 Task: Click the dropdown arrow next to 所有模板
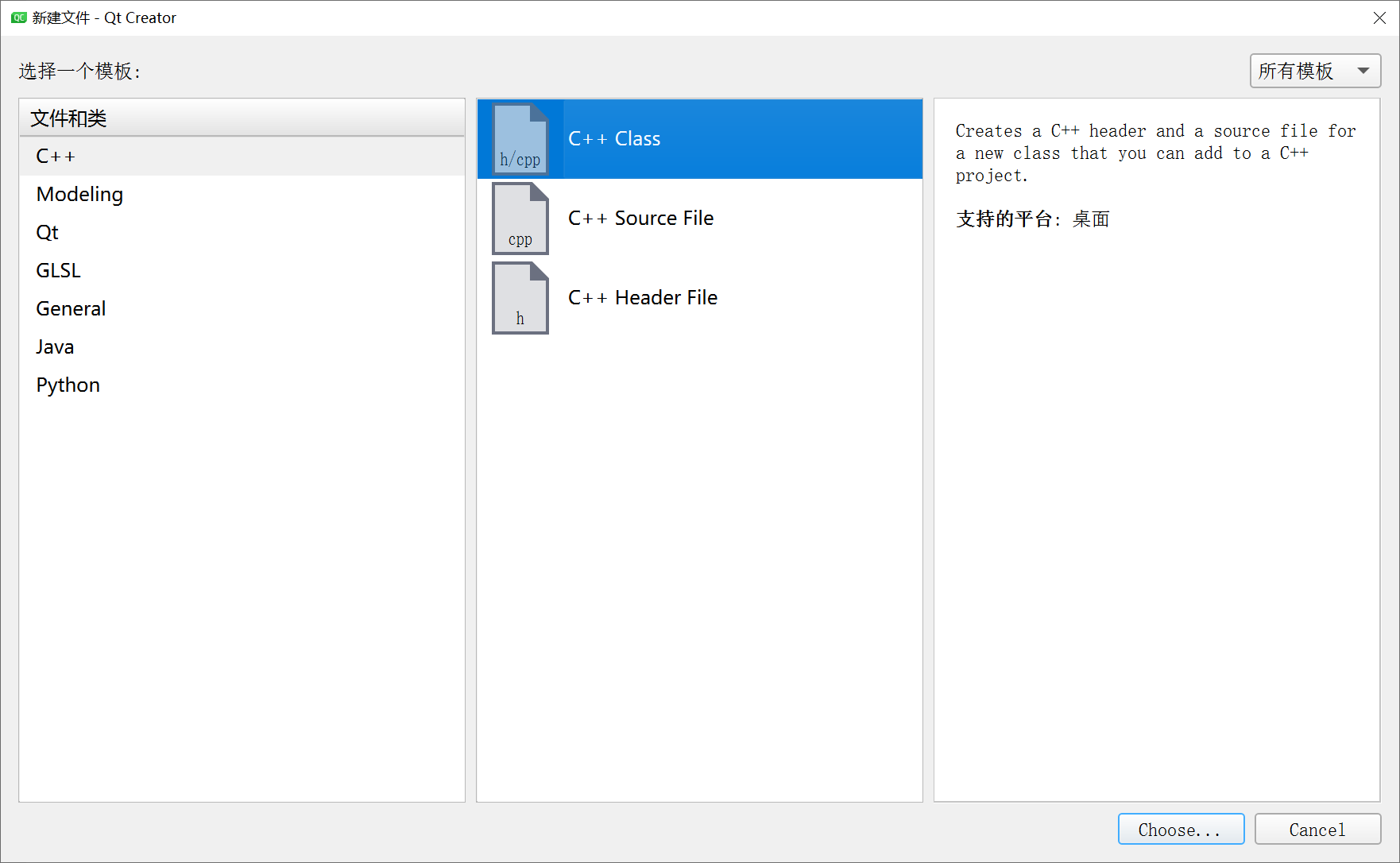click(1363, 71)
